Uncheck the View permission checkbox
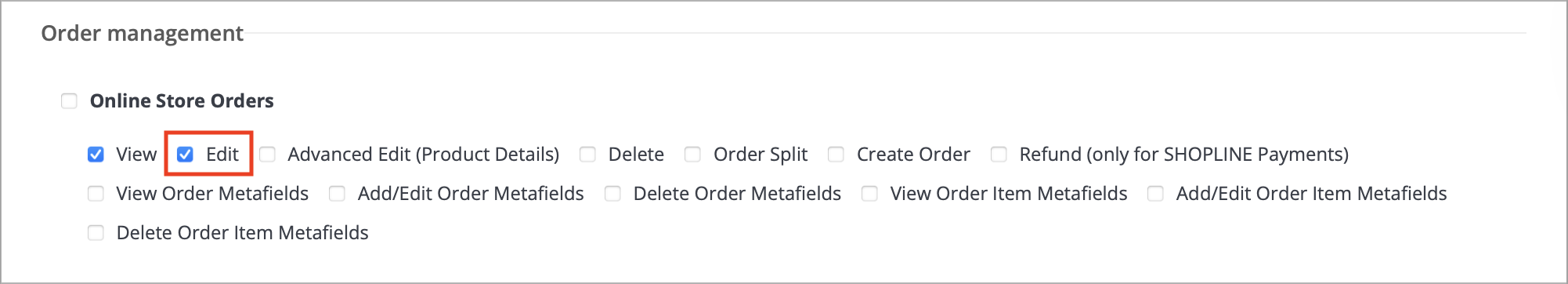This screenshot has width=1568, height=284. point(96,155)
